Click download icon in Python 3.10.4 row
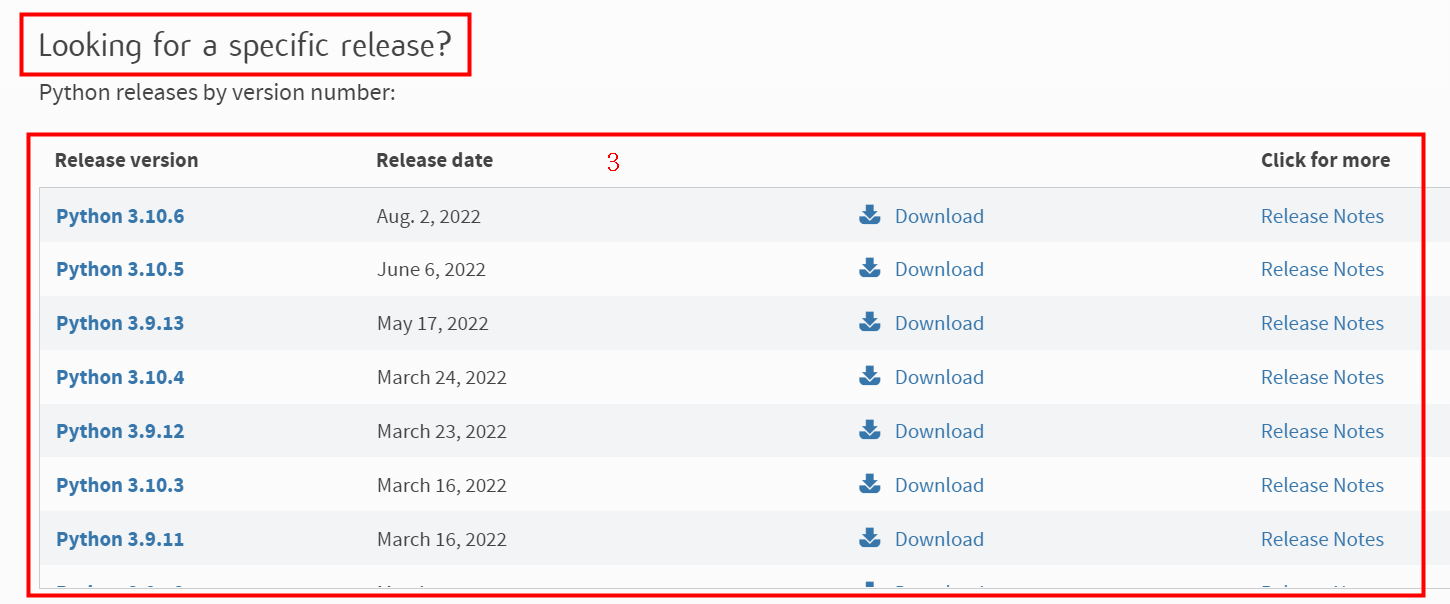Image resolution: width=1450 pixels, height=604 pixels. [870, 376]
